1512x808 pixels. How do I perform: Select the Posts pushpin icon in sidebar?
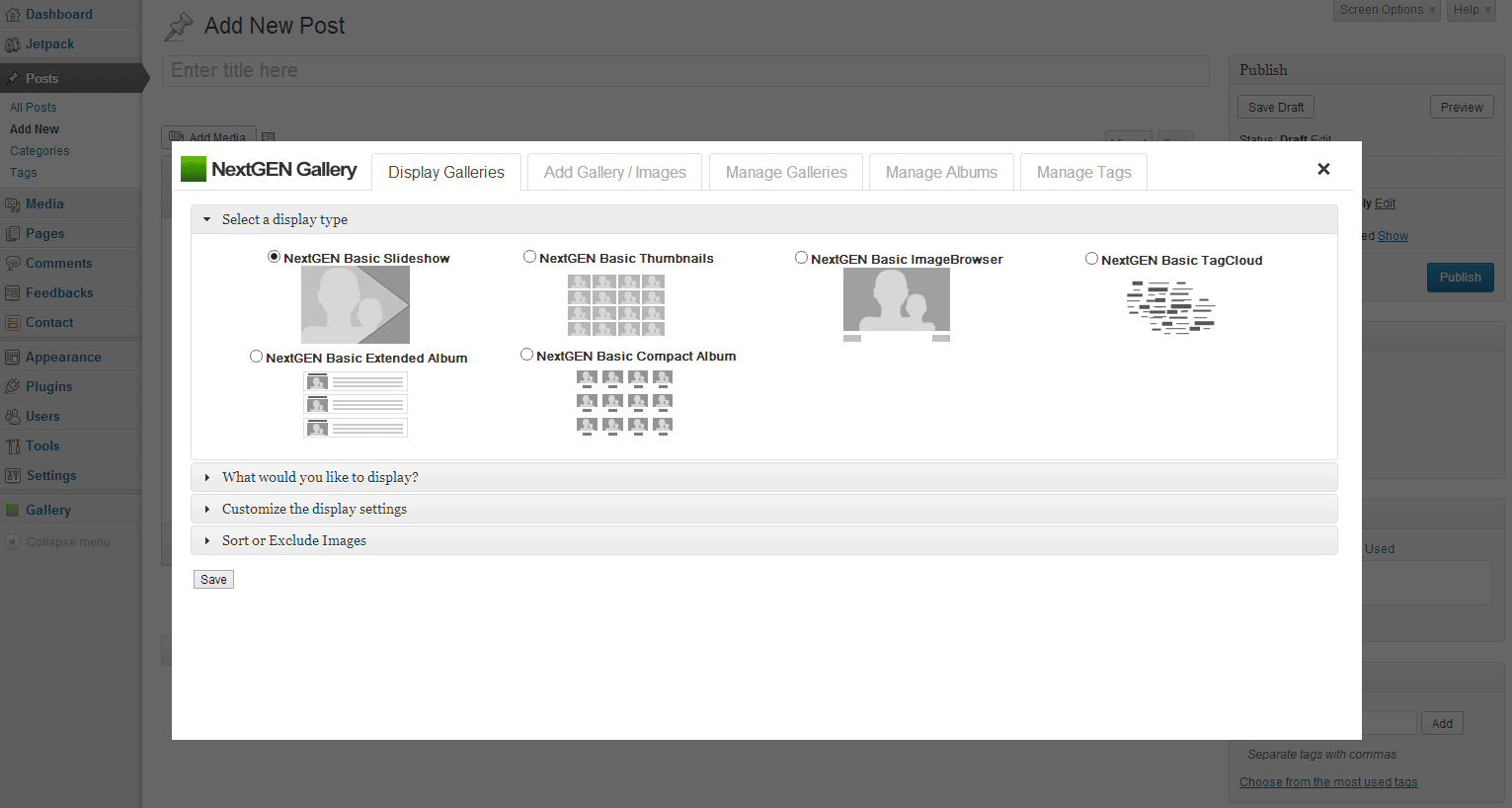coord(13,78)
